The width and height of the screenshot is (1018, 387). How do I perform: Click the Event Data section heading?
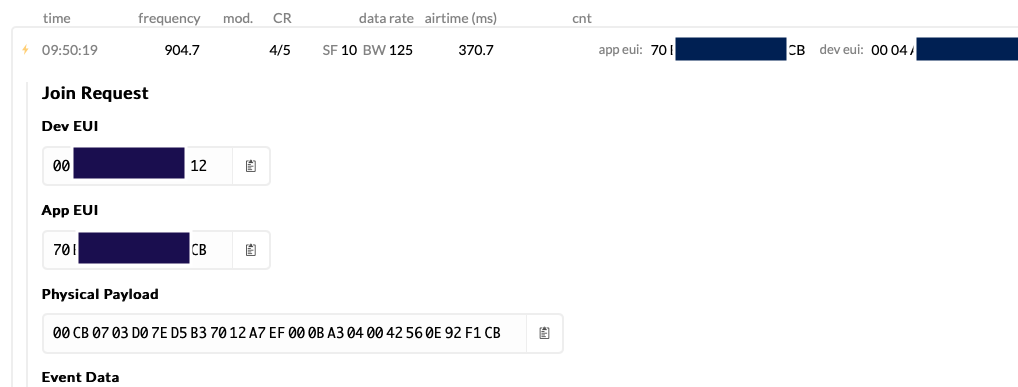click(81, 377)
